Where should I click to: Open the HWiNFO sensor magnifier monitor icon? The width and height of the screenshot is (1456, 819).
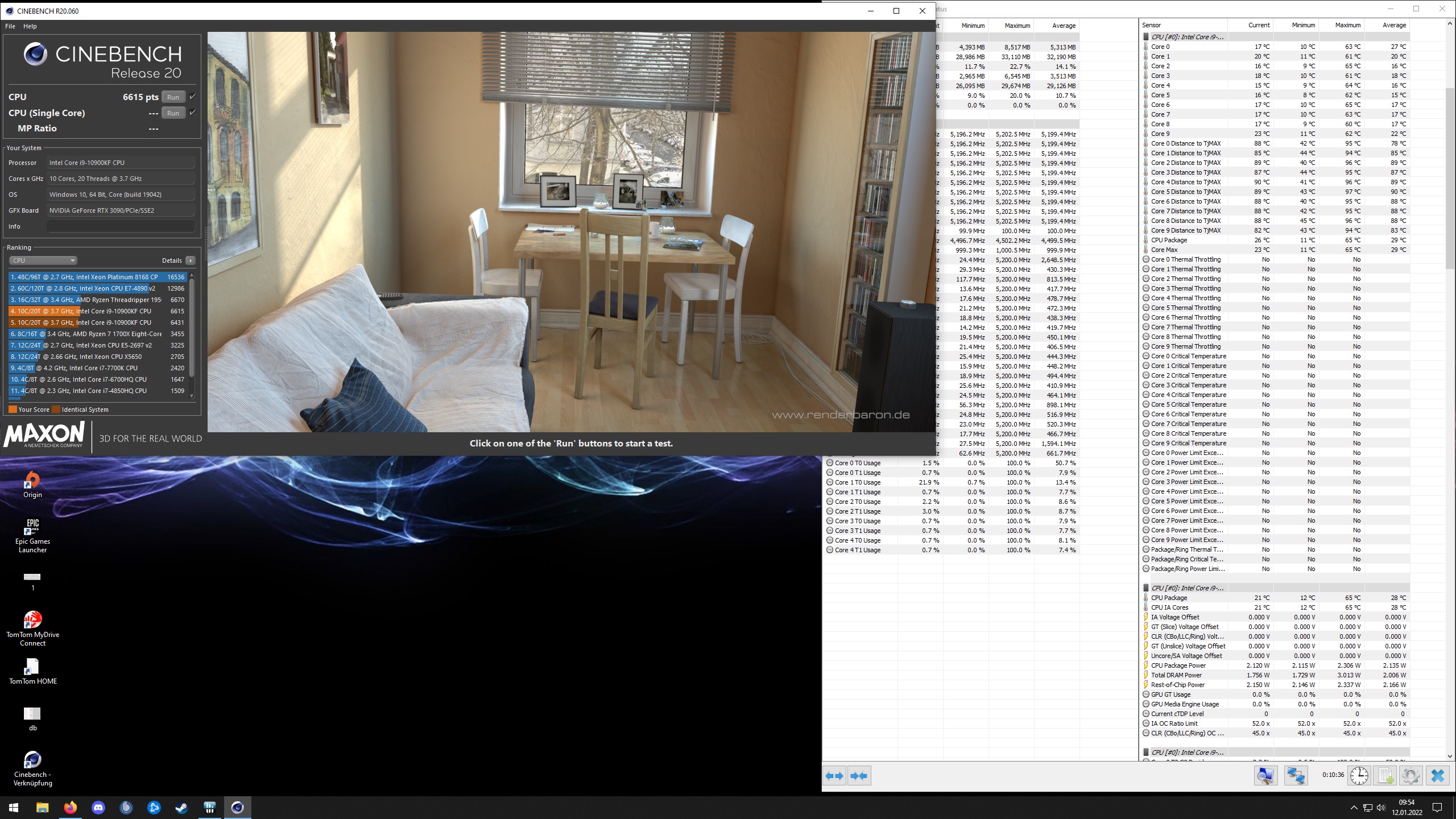tap(1265, 776)
